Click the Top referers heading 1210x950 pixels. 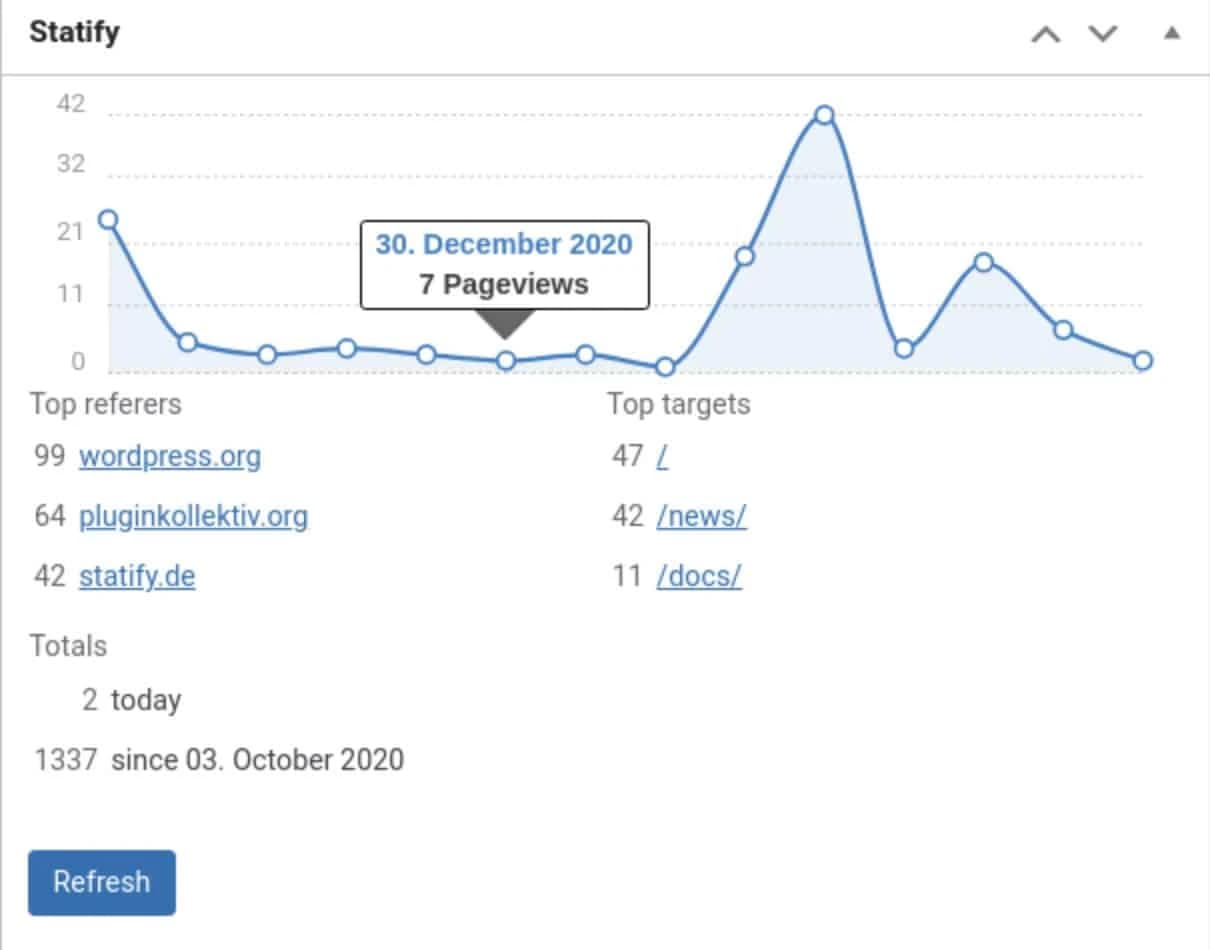pos(106,404)
